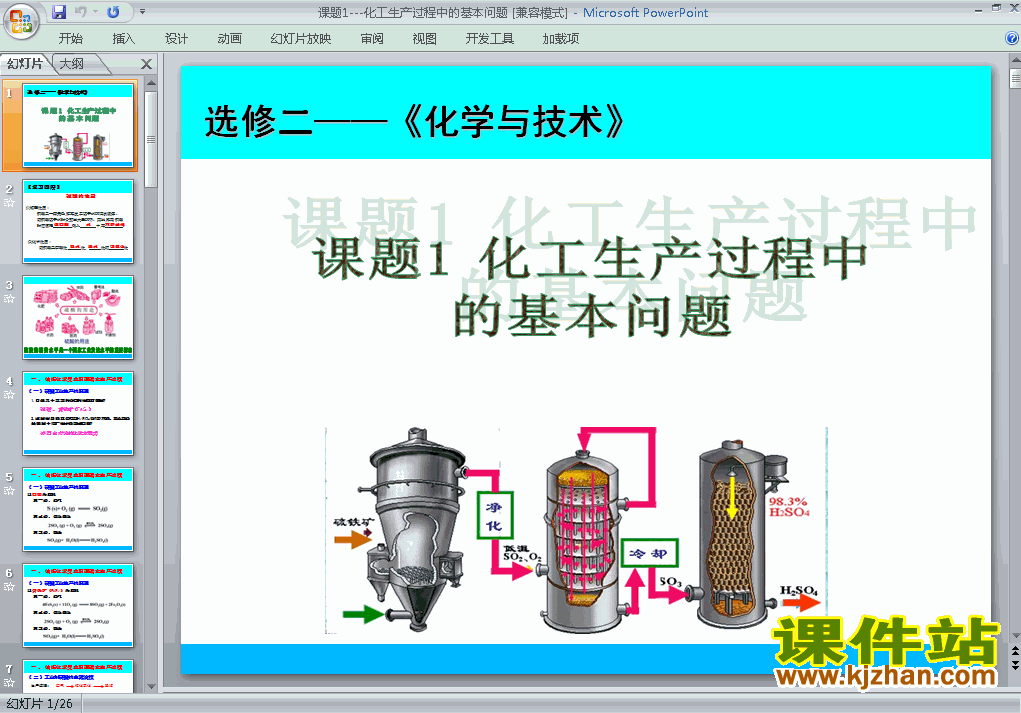Open the 设计 ribbon tab
Viewport: 1021px width, 713px height.
coord(176,38)
